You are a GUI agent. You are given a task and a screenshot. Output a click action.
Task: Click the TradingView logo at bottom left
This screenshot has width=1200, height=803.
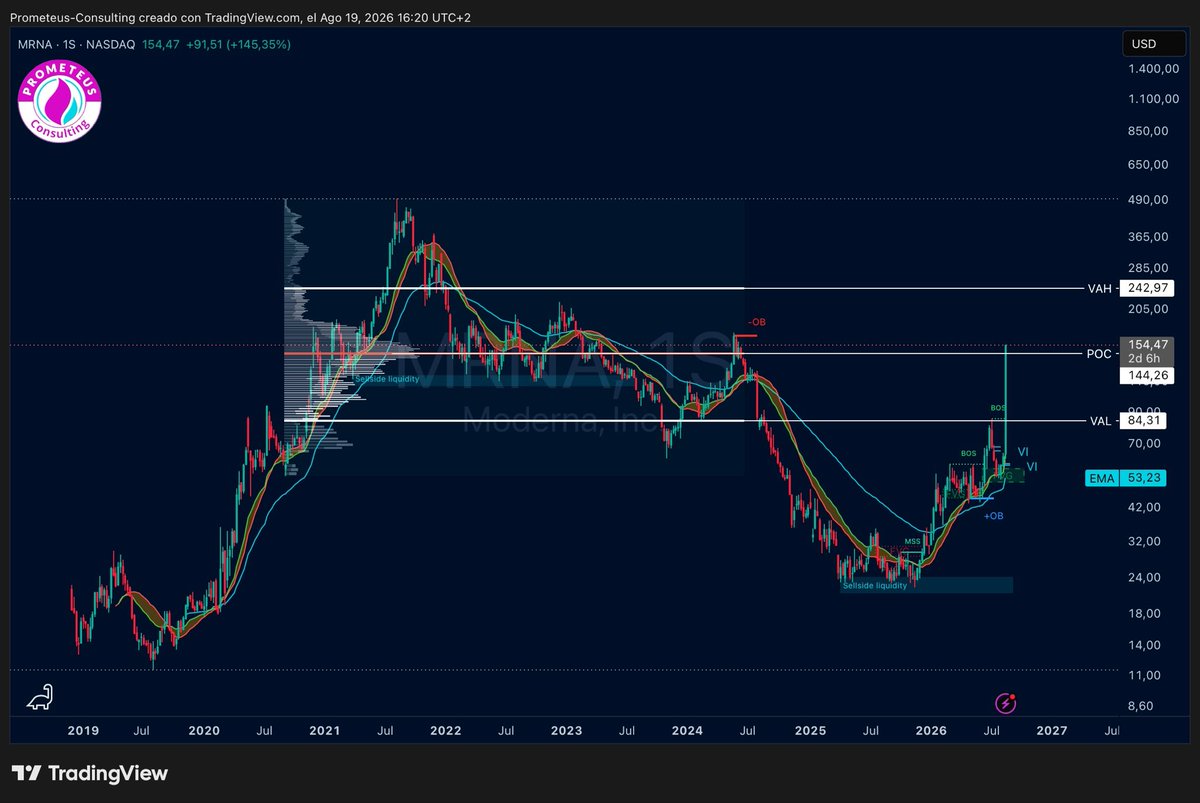pyautogui.click(x=90, y=773)
